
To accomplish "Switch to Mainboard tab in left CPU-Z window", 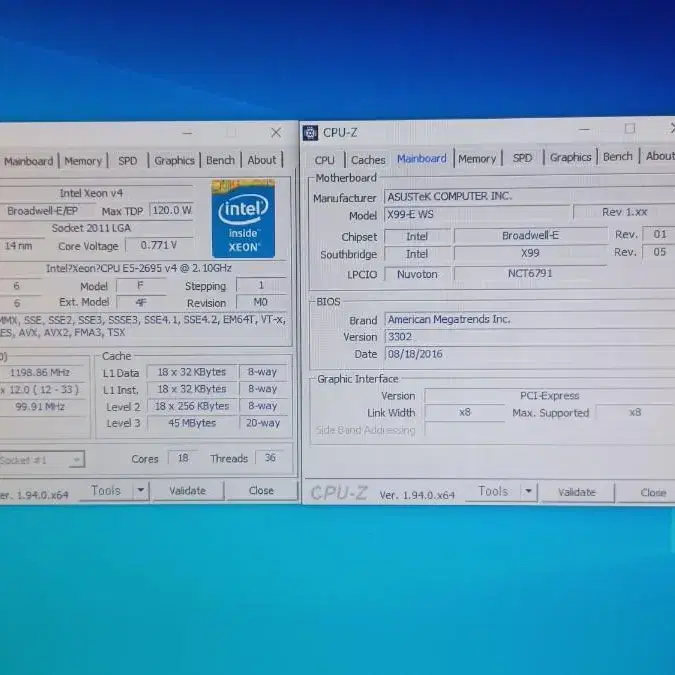I will (28, 161).
